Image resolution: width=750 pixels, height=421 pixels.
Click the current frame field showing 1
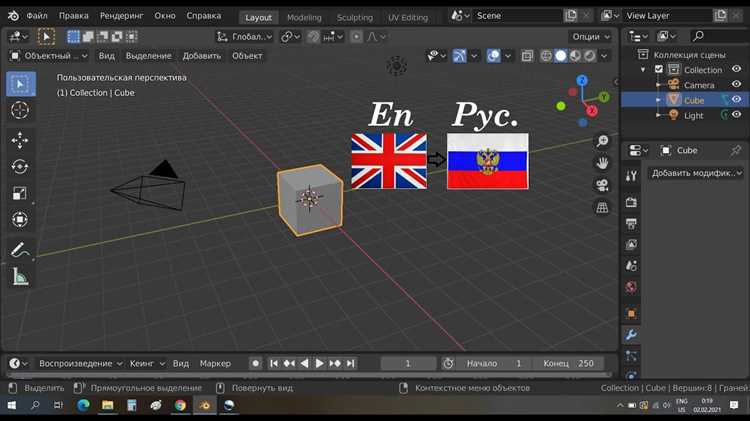click(408, 364)
